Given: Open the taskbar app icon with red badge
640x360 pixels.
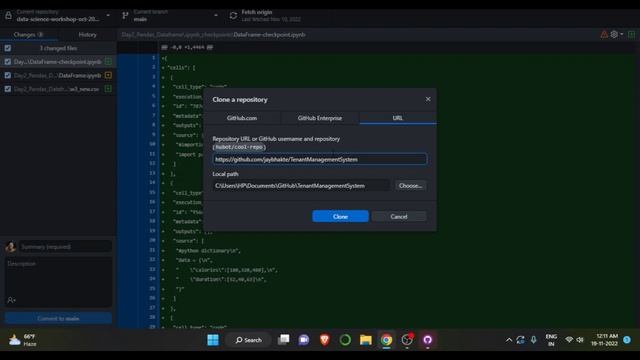Looking at the screenshot, I should click(407, 340).
